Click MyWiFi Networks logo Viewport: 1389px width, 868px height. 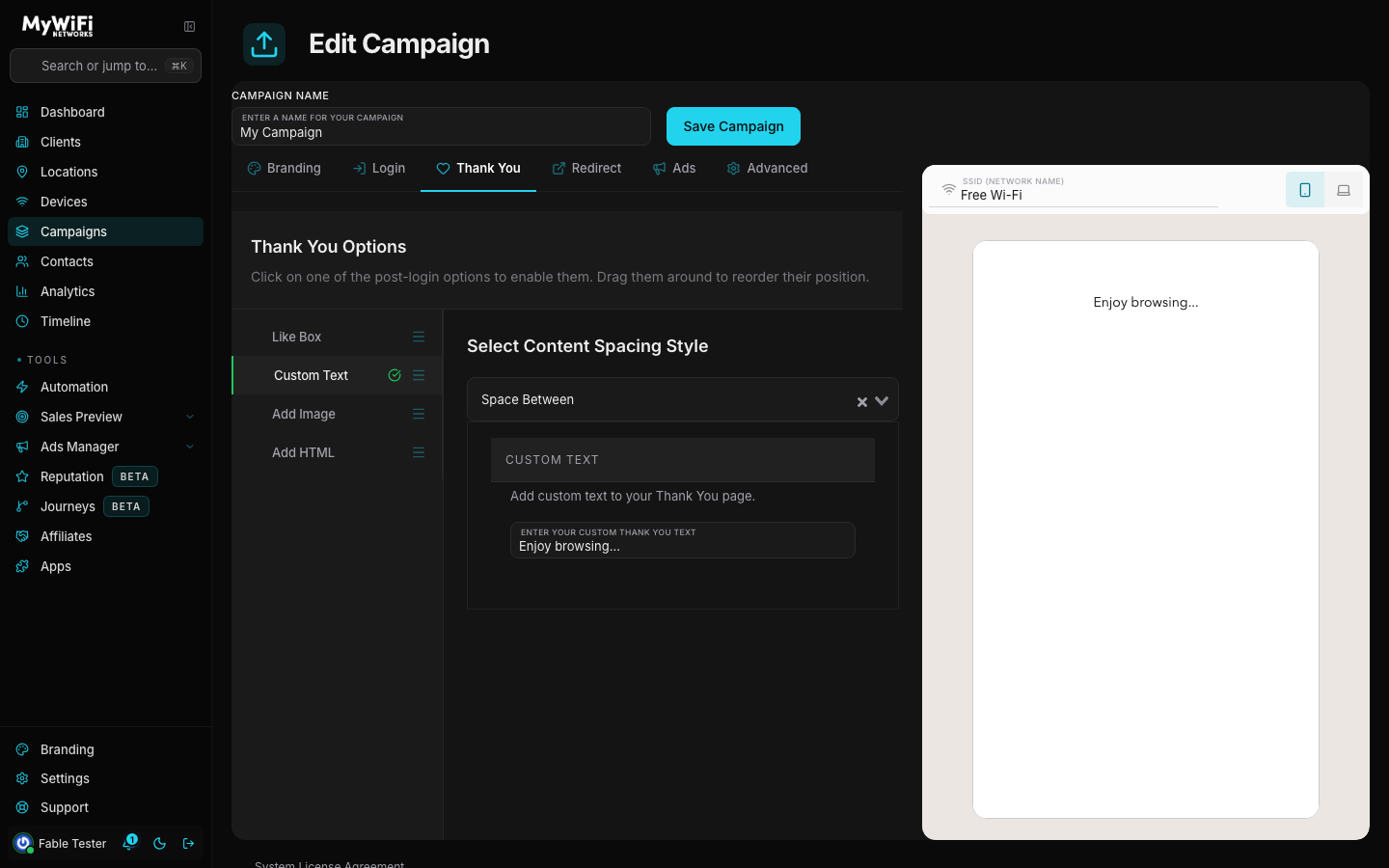(58, 26)
